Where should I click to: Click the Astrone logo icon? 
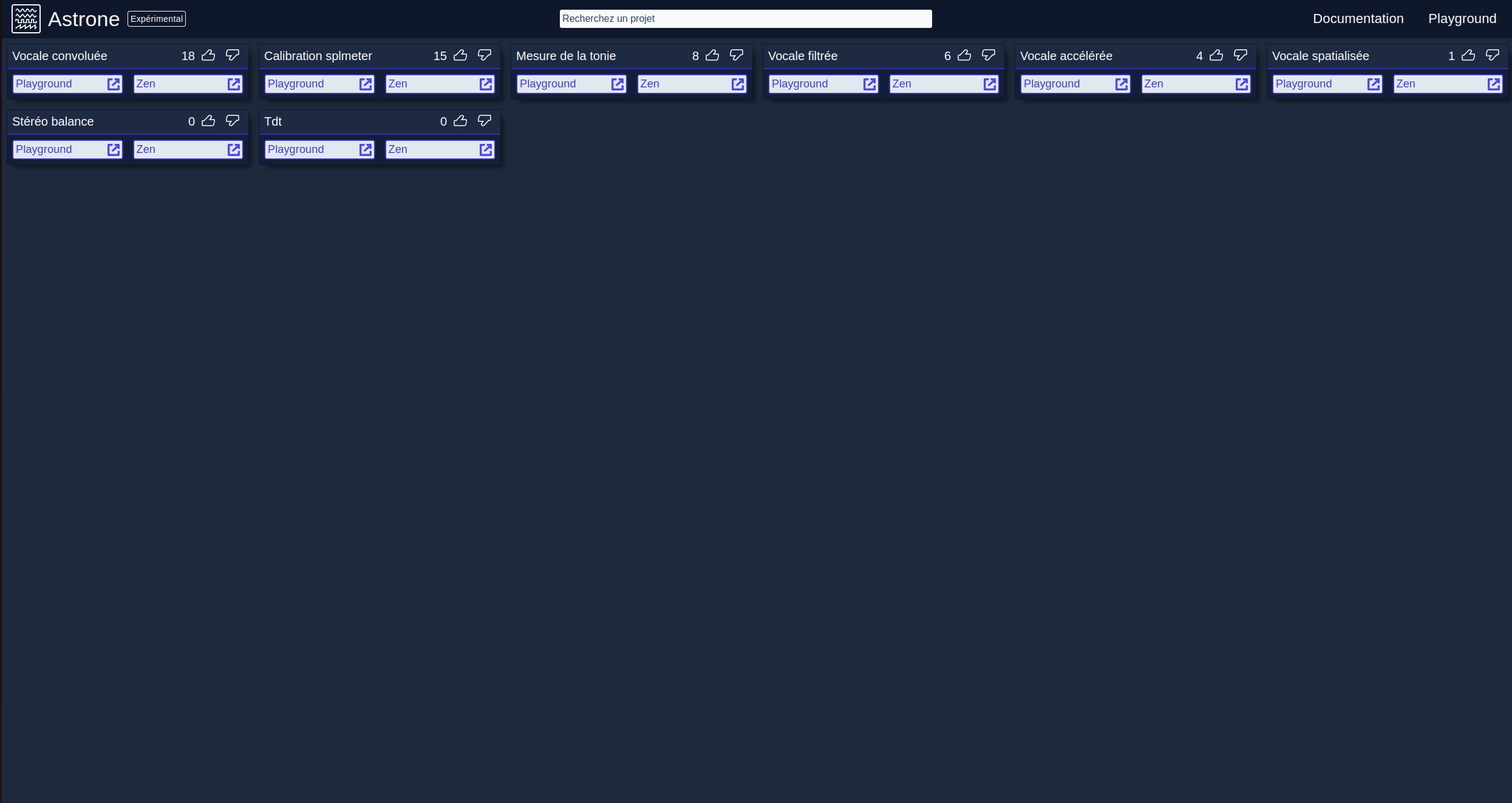[25, 18]
